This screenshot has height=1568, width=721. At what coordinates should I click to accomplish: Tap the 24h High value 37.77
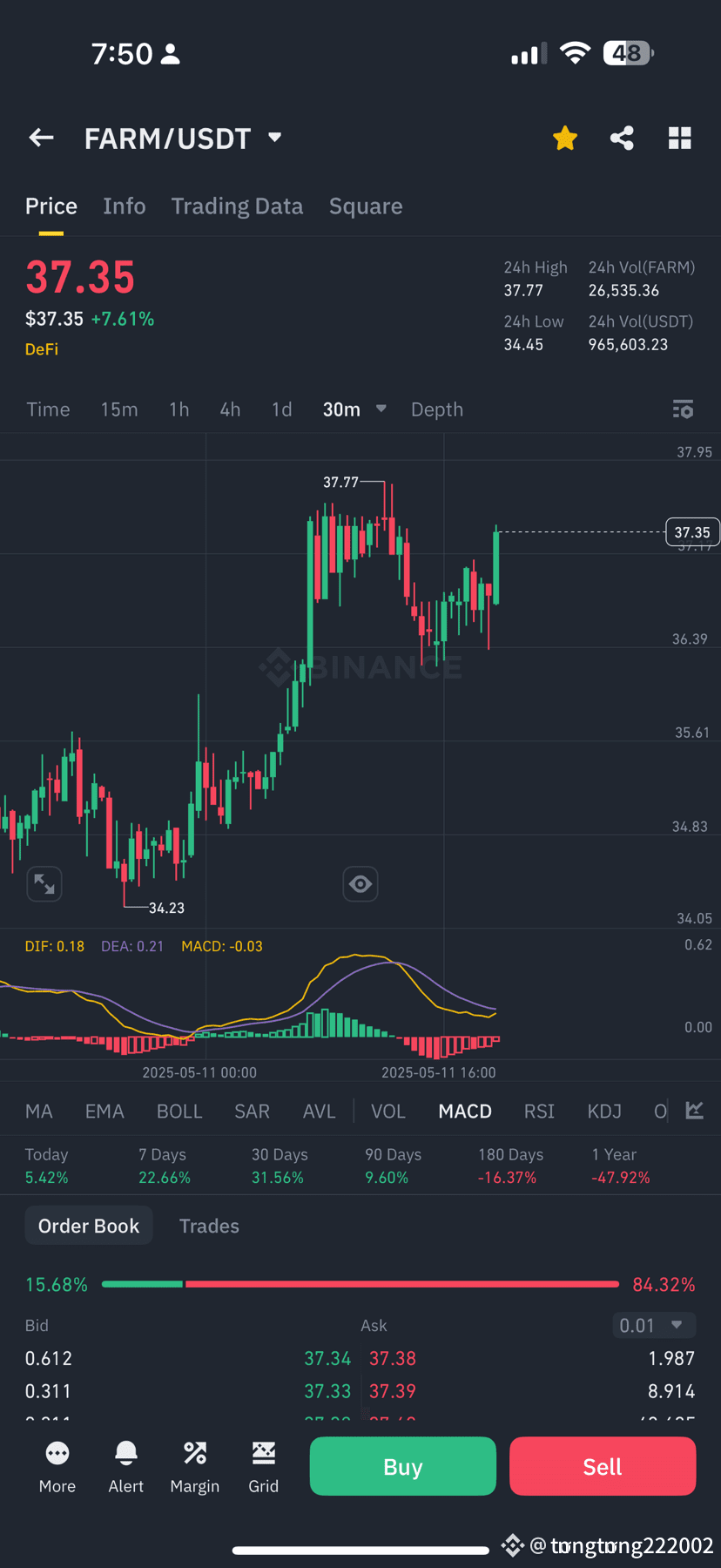pos(523,290)
